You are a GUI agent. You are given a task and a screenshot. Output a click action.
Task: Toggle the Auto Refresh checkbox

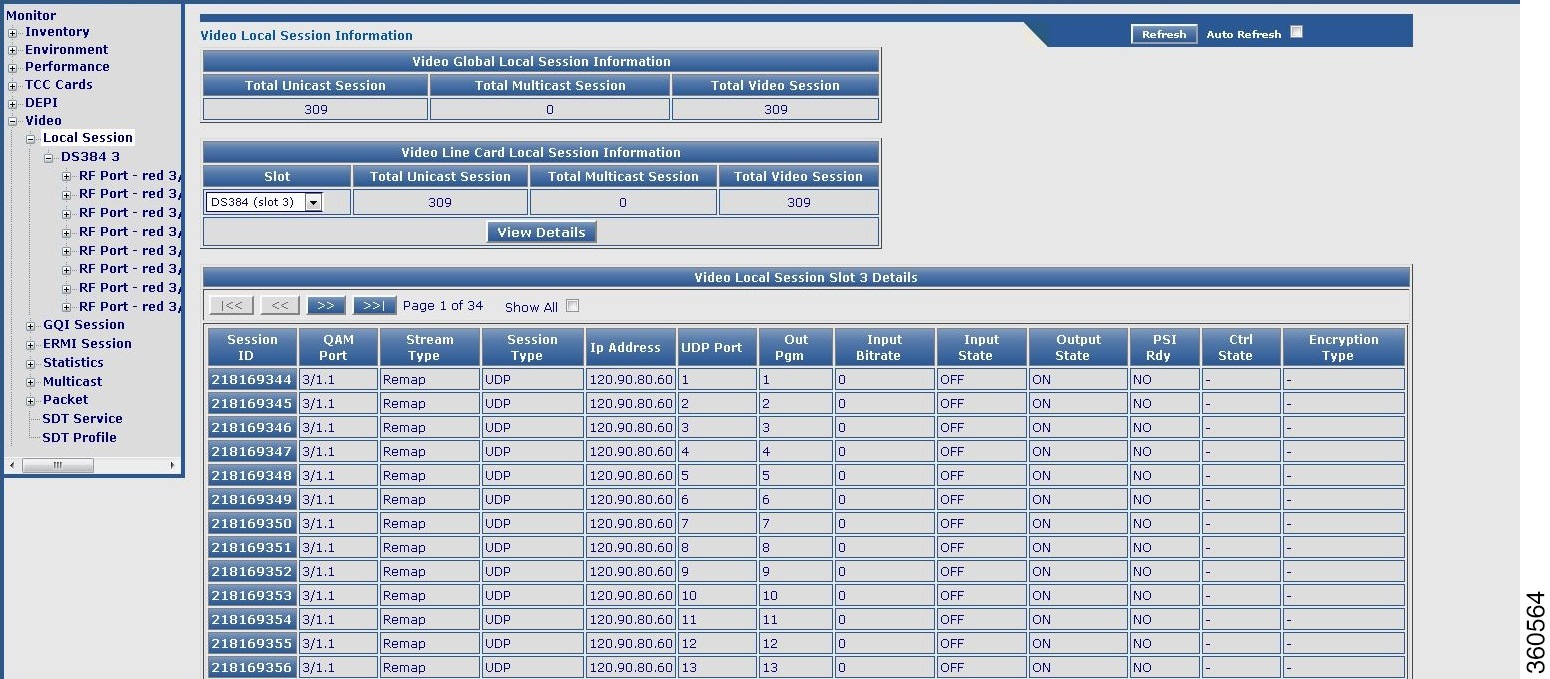tap(1296, 32)
